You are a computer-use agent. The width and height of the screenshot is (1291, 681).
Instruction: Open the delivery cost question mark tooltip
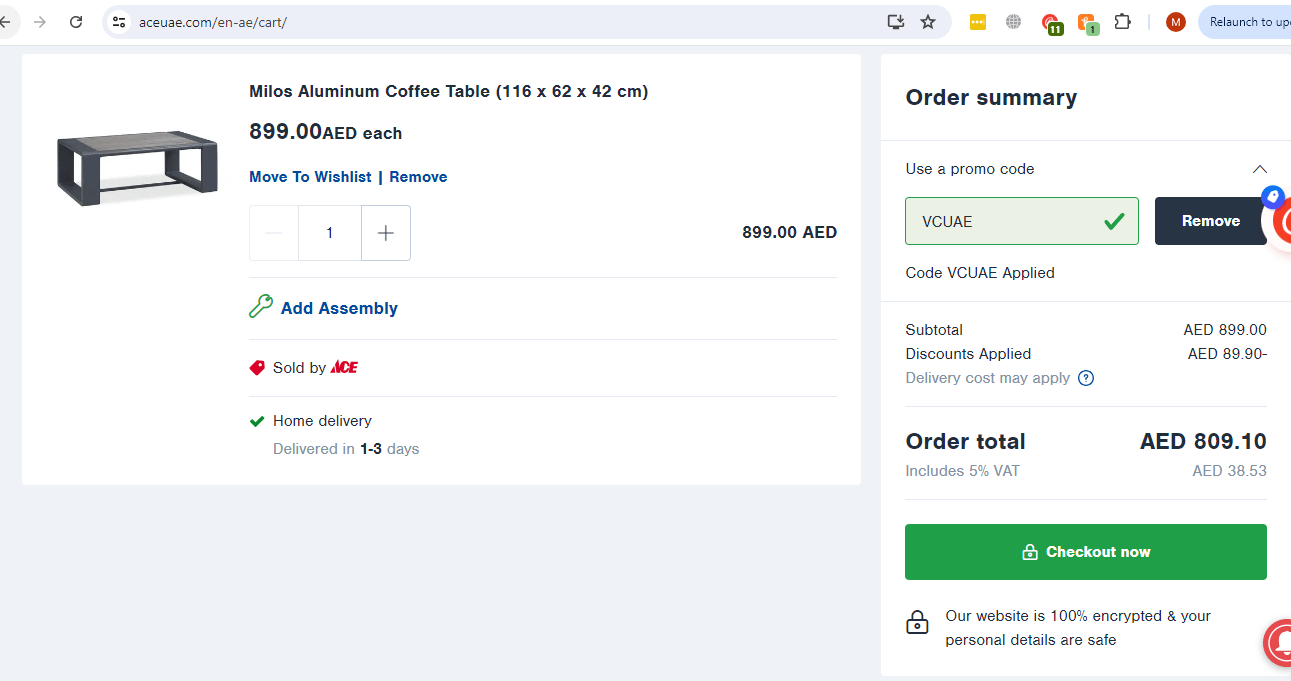tap(1086, 378)
